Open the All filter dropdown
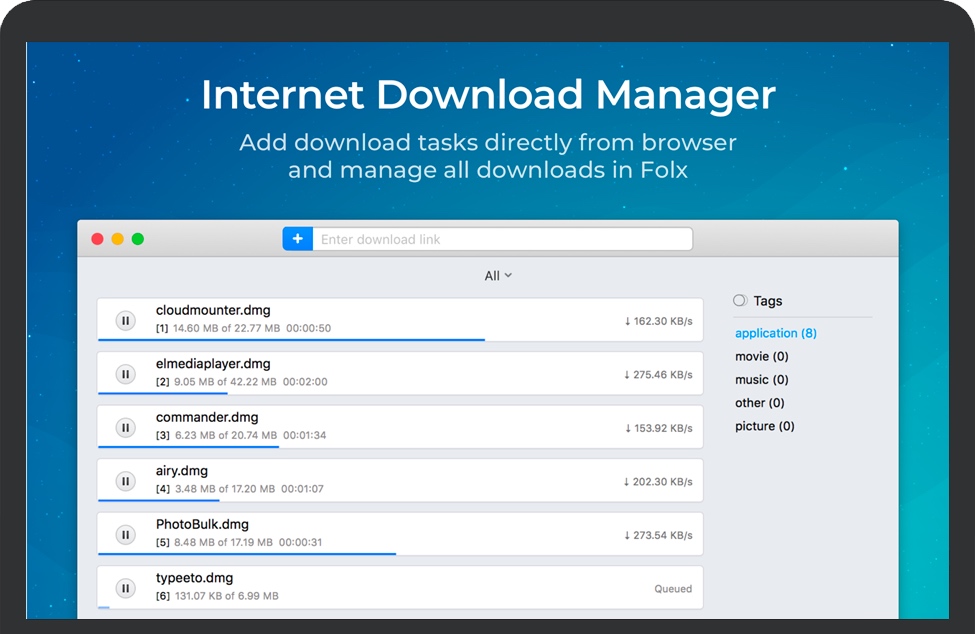The width and height of the screenshot is (975, 634). (497, 276)
